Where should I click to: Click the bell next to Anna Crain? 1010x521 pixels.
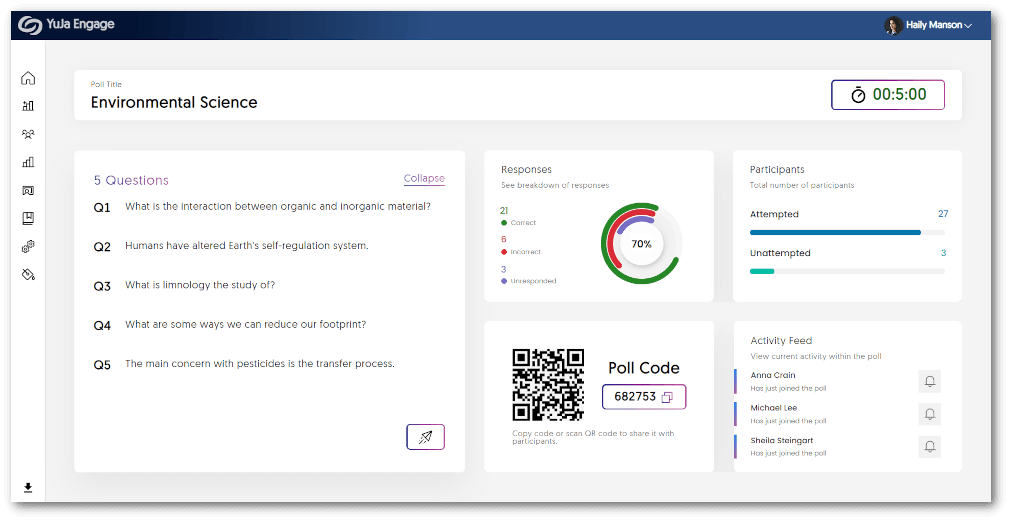929,381
